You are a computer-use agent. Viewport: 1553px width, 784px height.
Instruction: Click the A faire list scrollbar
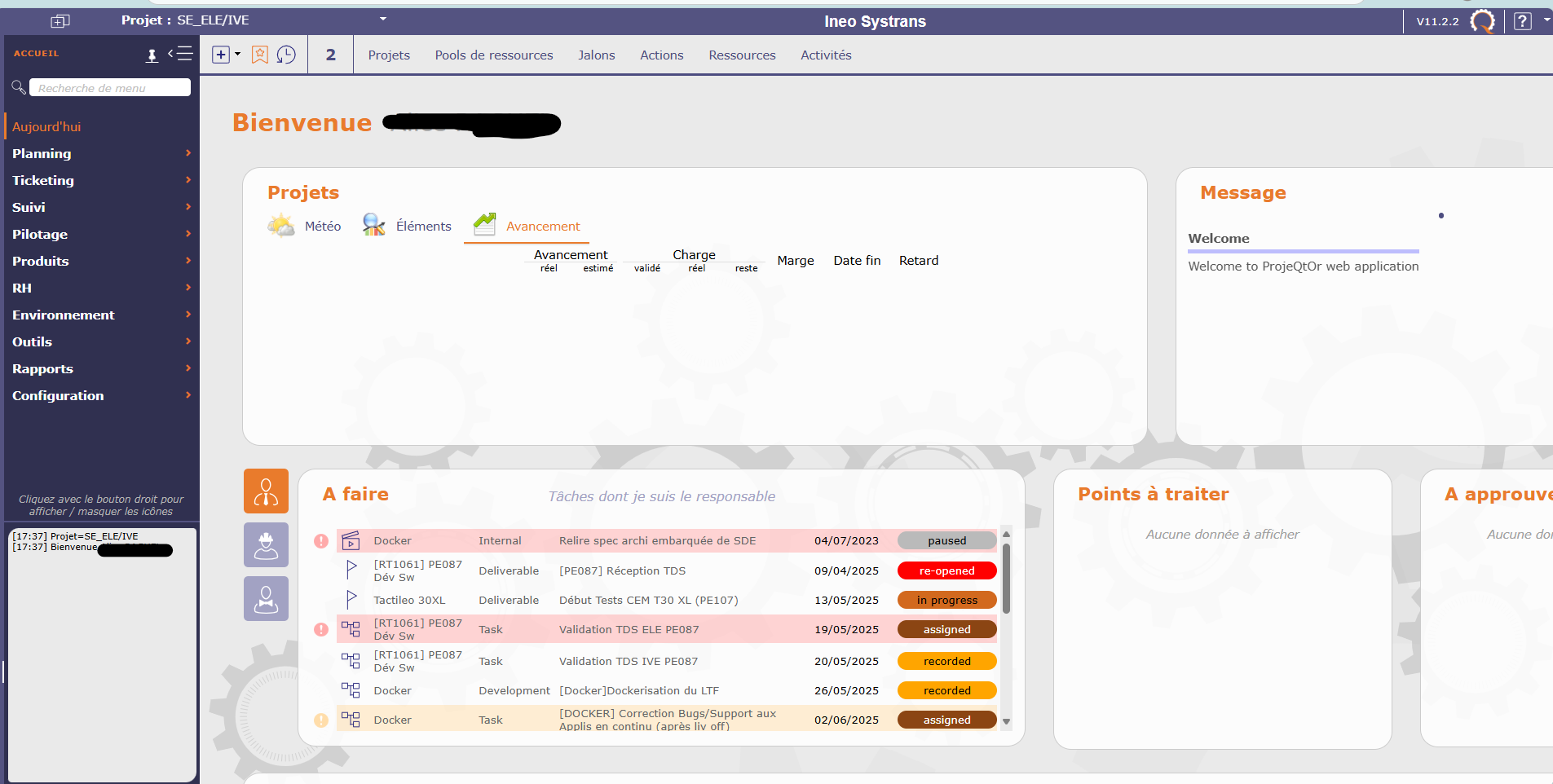tap(1006, 579)
